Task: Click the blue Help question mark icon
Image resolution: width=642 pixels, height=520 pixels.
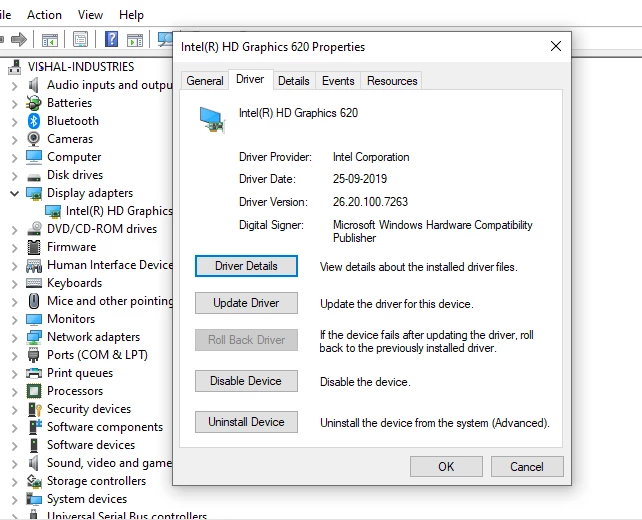Action: pyautogui.click(x=111, y=39)
